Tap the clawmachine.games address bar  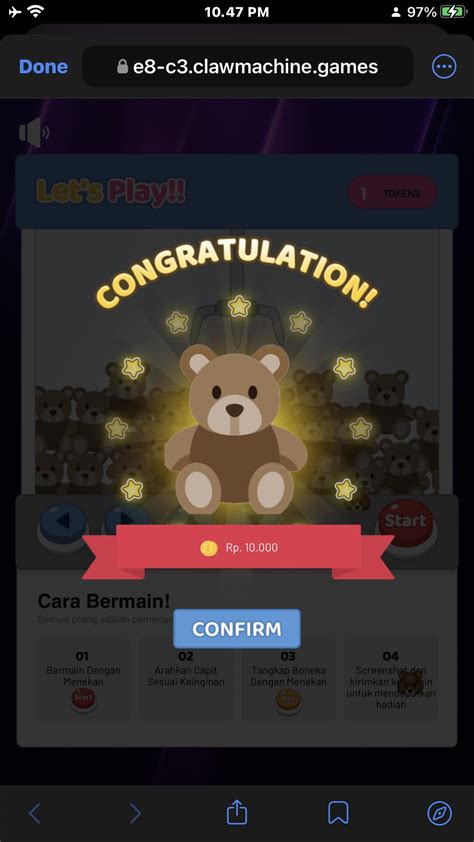point(247,67)
